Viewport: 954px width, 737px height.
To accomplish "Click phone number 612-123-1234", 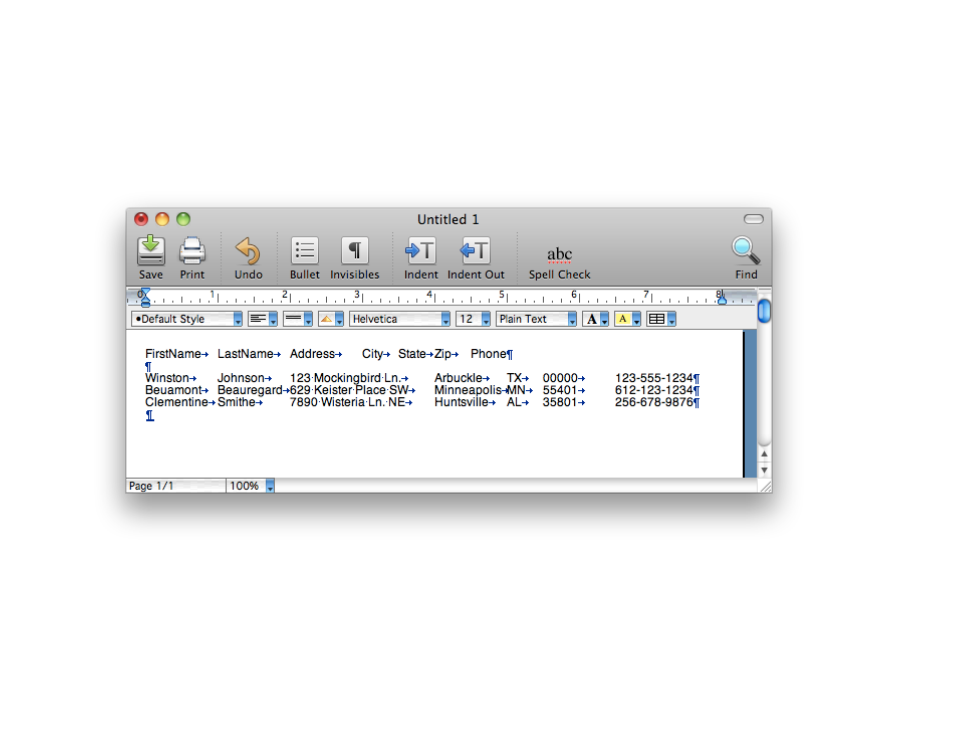I will point(653,390).
